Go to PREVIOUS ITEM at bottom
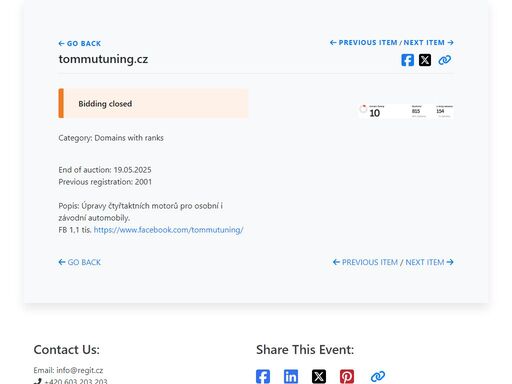512x384 pixels. (x=365, y=262)
